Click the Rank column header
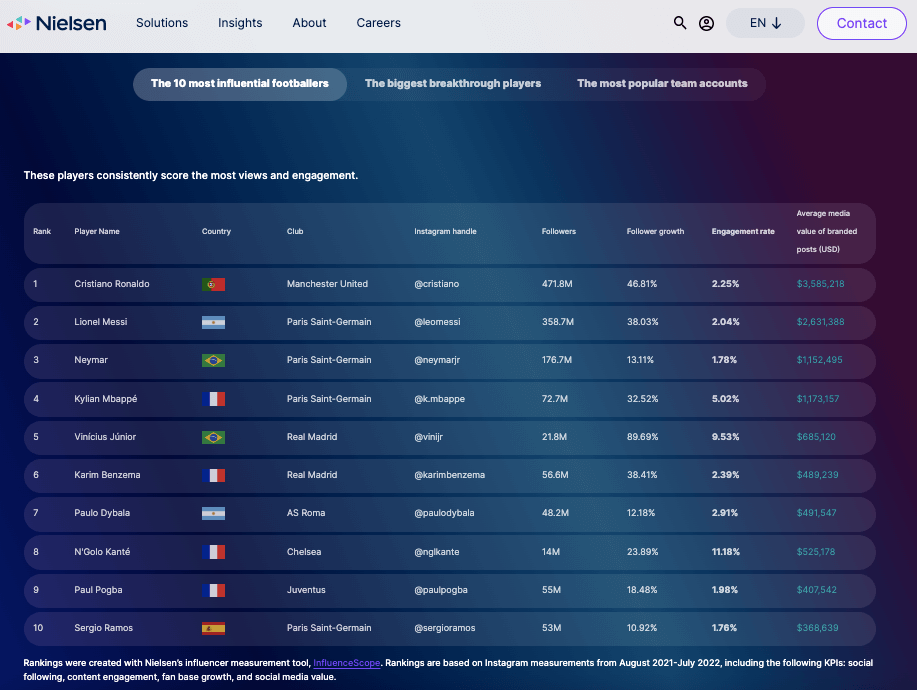 tap(42, 232)
